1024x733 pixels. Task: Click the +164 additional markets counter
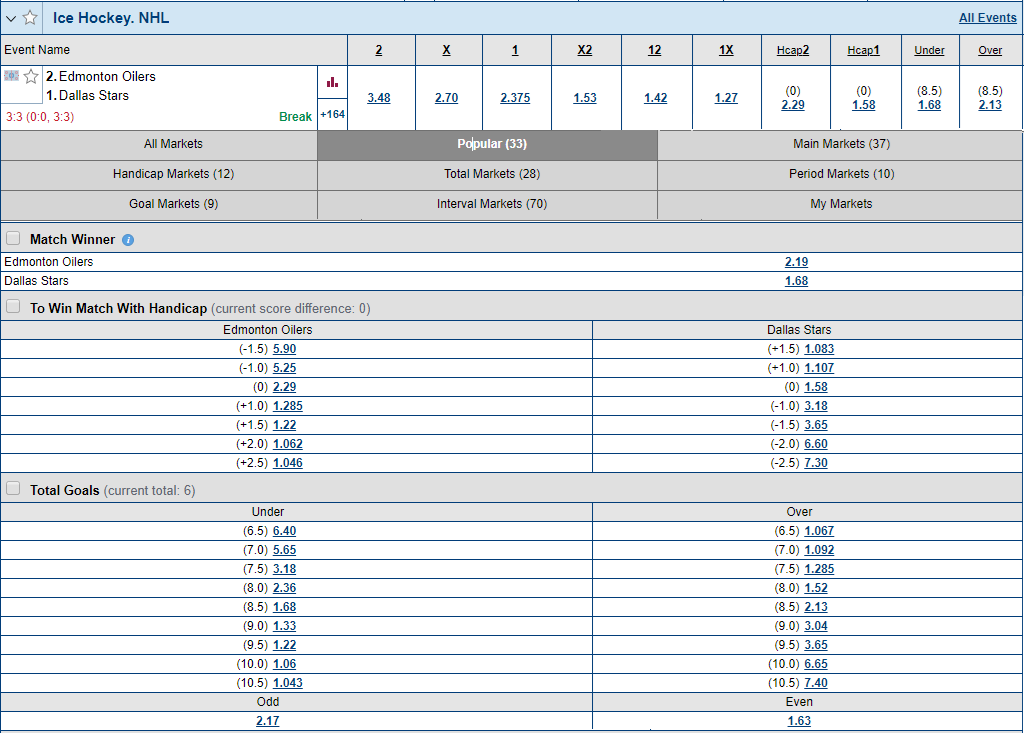[333, 114]
